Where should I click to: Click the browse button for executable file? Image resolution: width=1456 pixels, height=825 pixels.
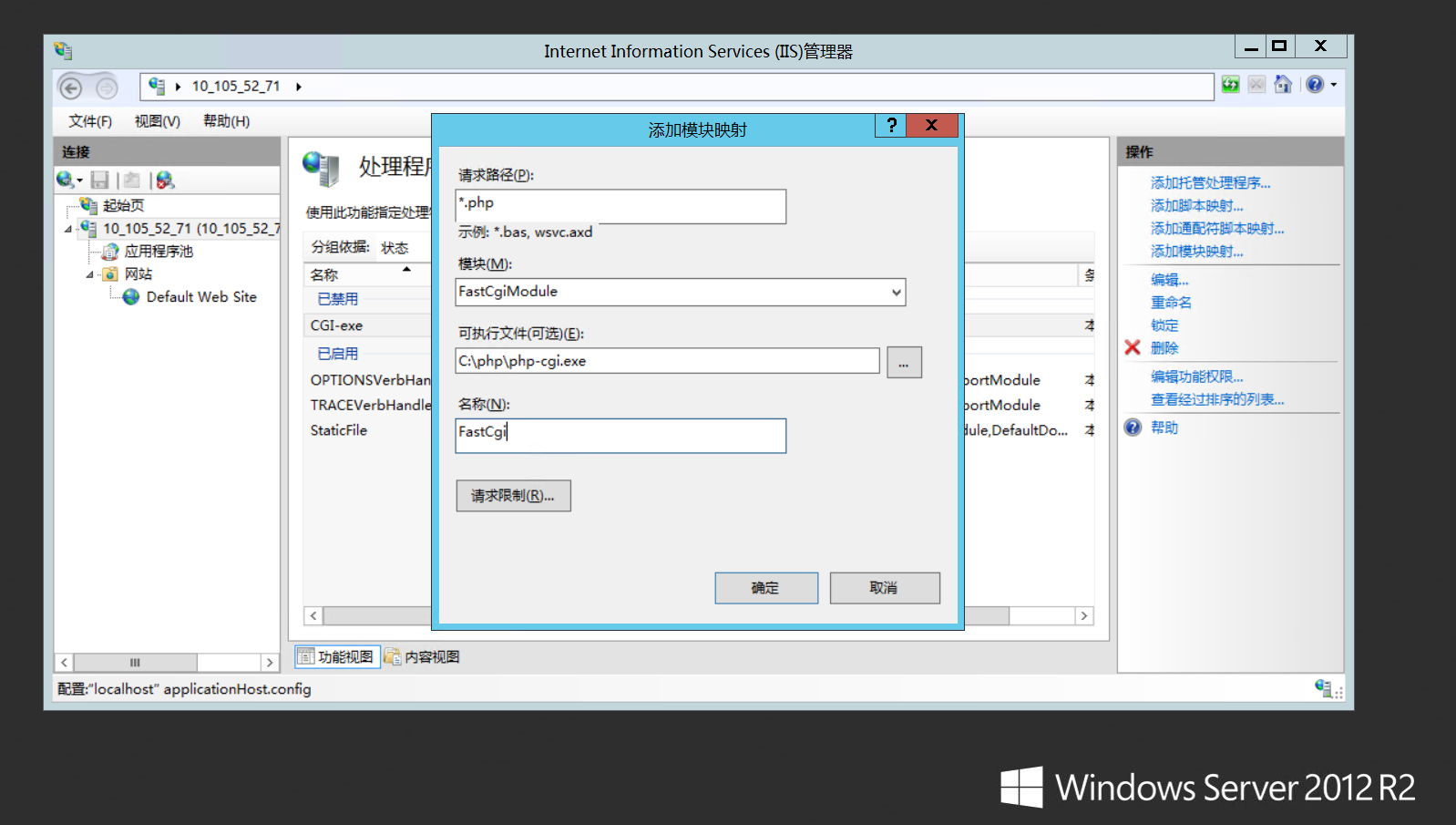903,362
